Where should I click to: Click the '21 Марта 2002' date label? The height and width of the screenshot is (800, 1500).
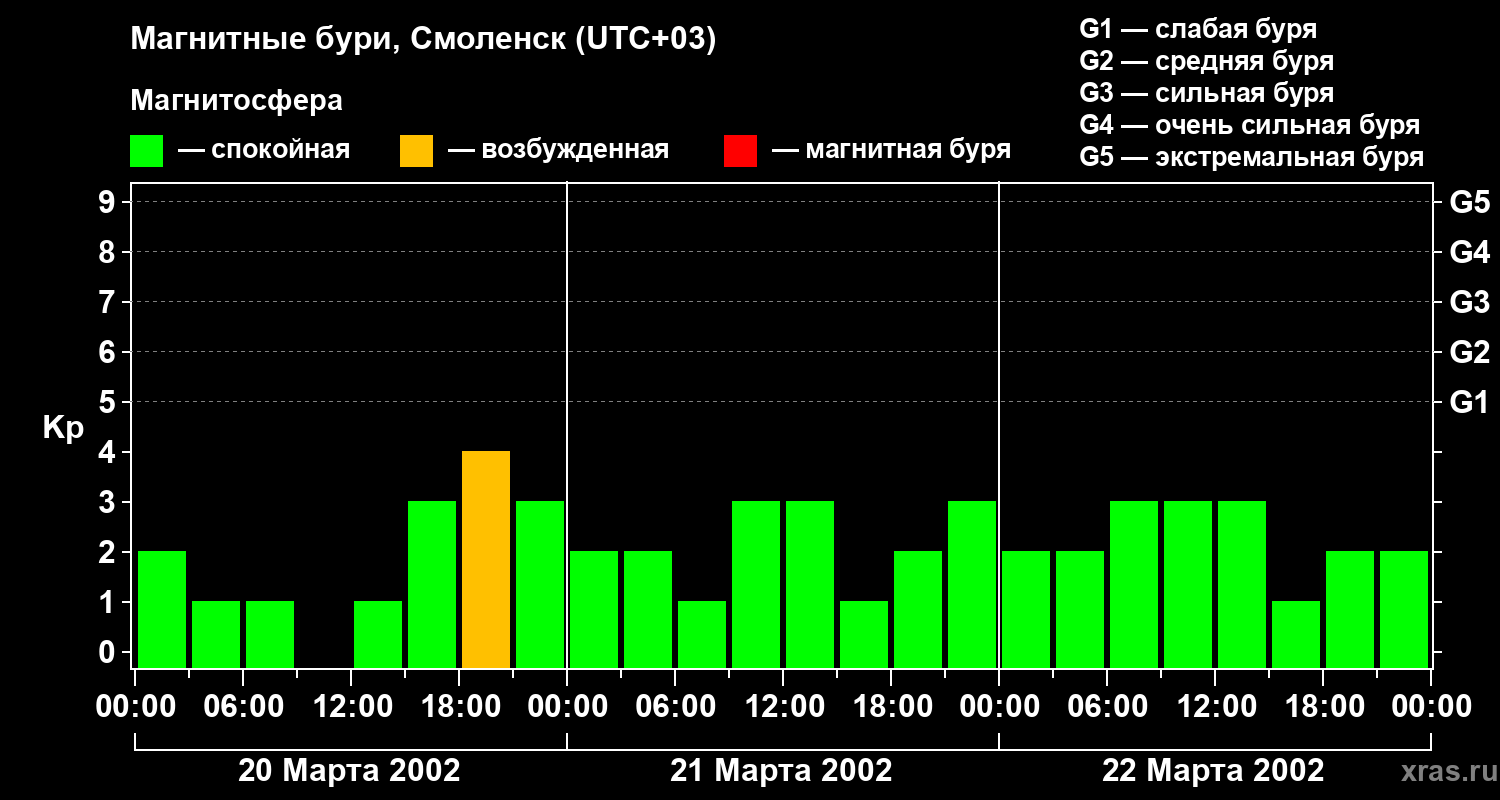coord(781,770)
